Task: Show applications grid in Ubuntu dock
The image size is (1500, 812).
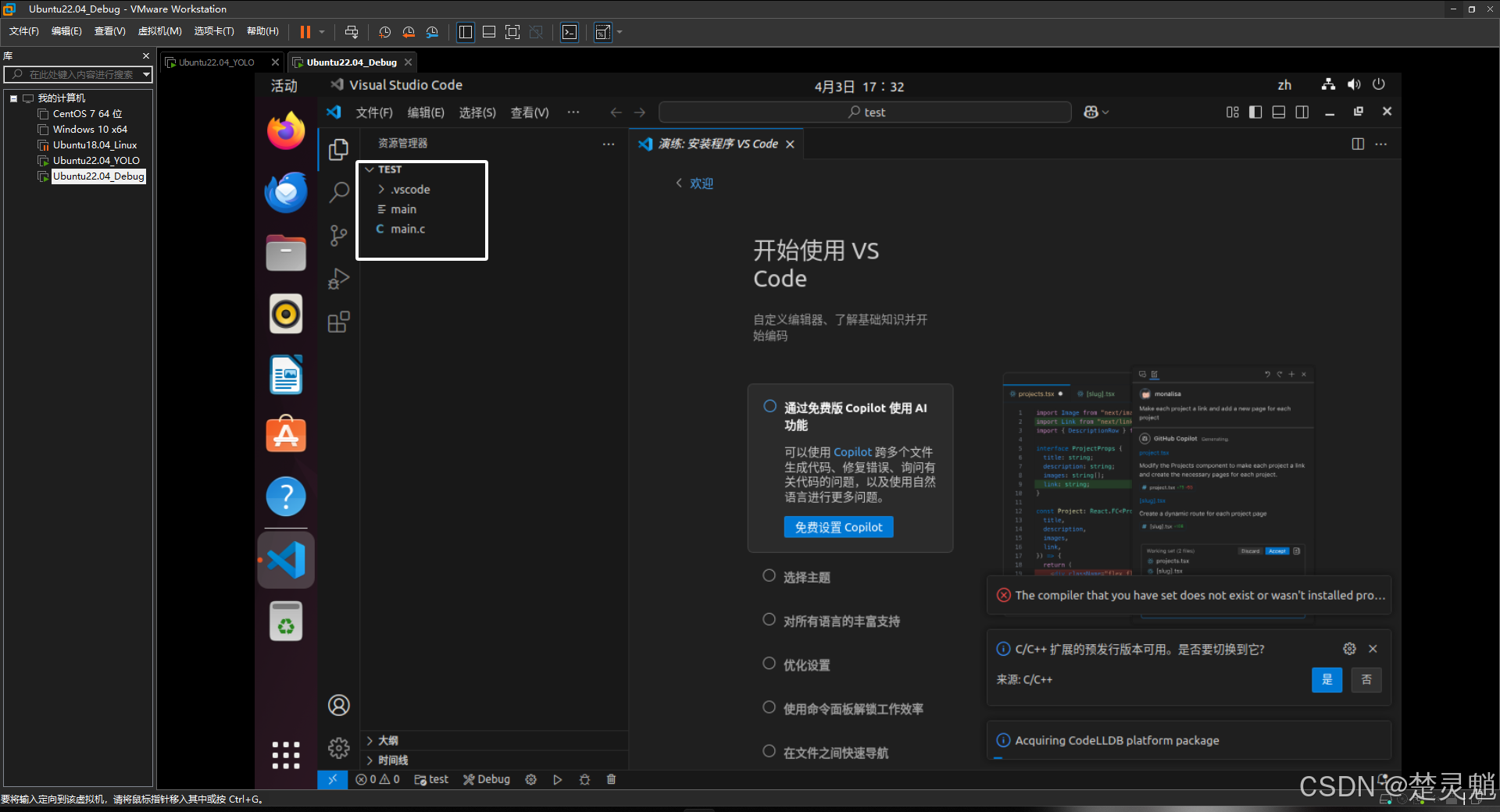Action: pyautogui.click(x=286, y=755)
